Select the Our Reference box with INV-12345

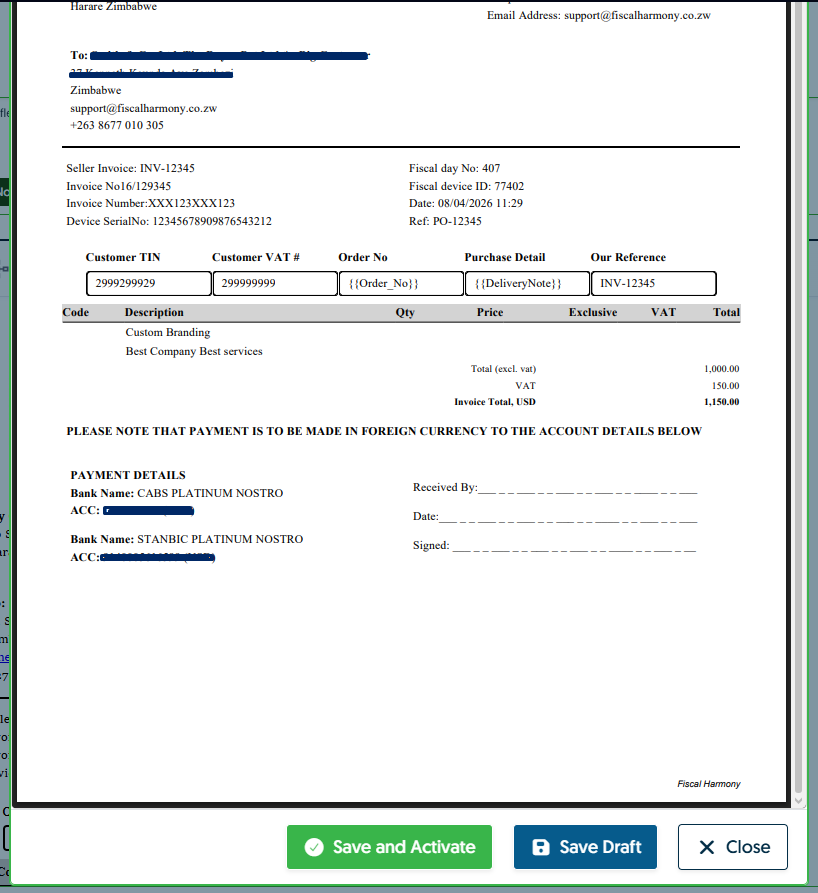(652, 284)
